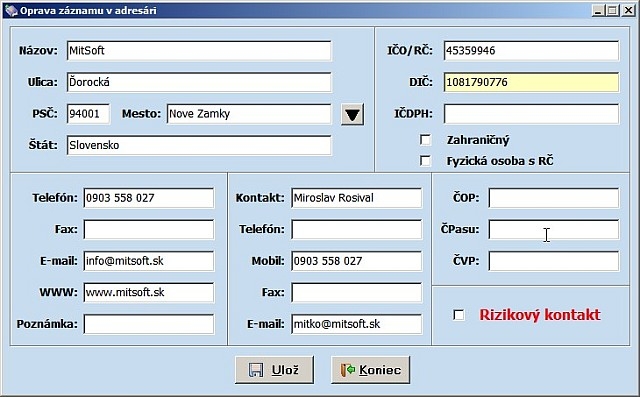Edit Kontakt field Miroslav Rosival

[x=357, y=198]
